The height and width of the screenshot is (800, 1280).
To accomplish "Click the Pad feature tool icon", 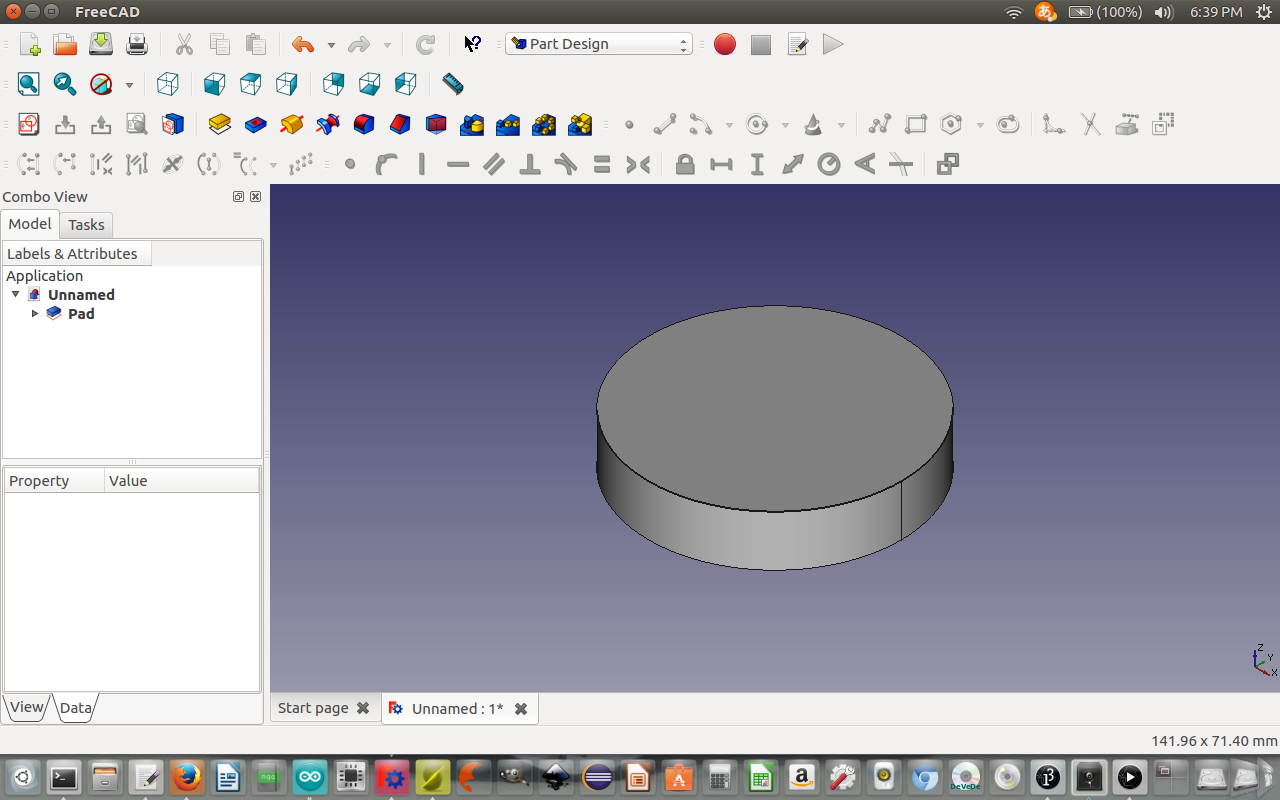I will click(220, 124).
